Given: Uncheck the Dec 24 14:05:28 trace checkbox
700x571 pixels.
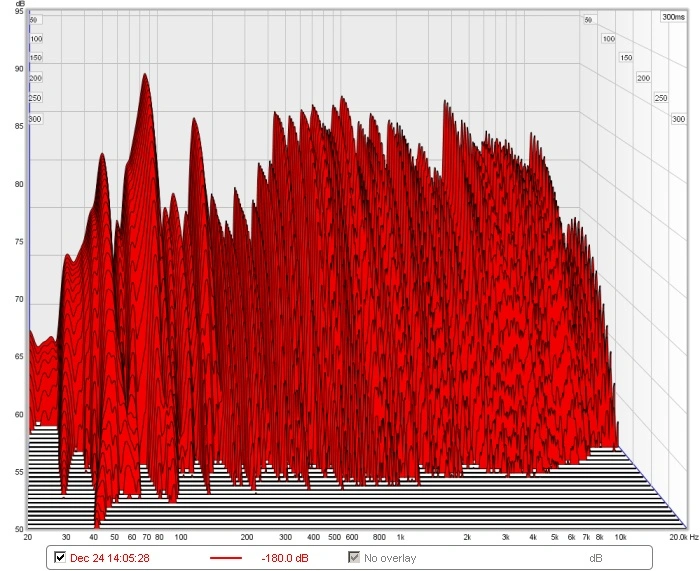Looking at the screenshot, I should click(59, 557).
